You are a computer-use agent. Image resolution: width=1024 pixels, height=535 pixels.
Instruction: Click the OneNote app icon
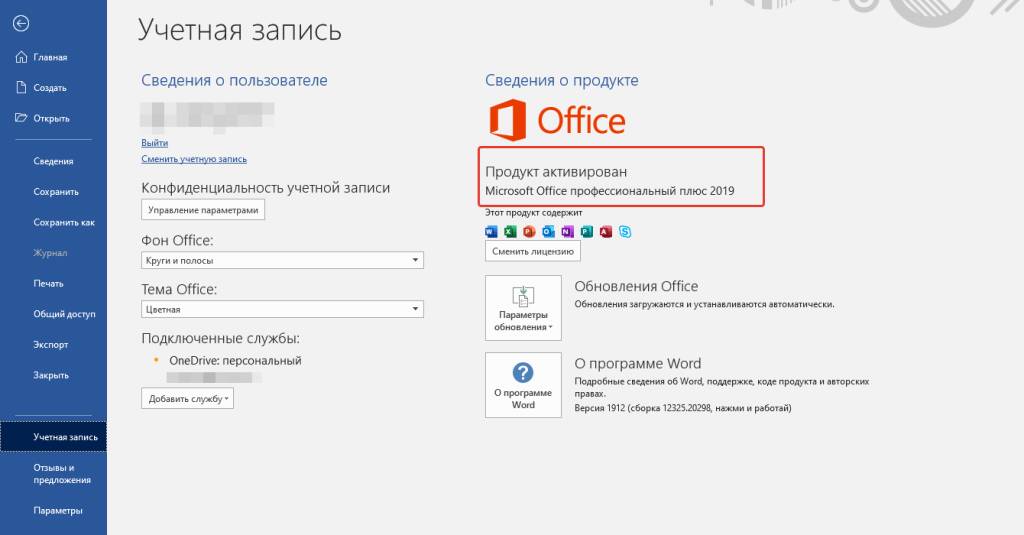pyautogui.click(x=568, y=231)
